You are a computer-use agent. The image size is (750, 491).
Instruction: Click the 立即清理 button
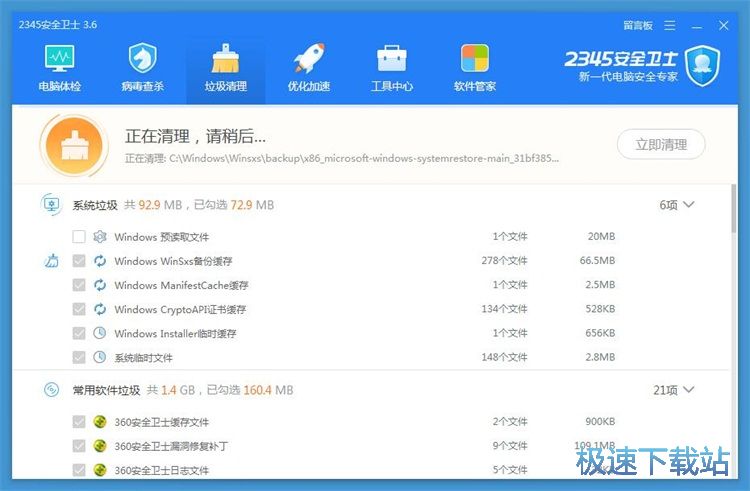pos(661,144)
